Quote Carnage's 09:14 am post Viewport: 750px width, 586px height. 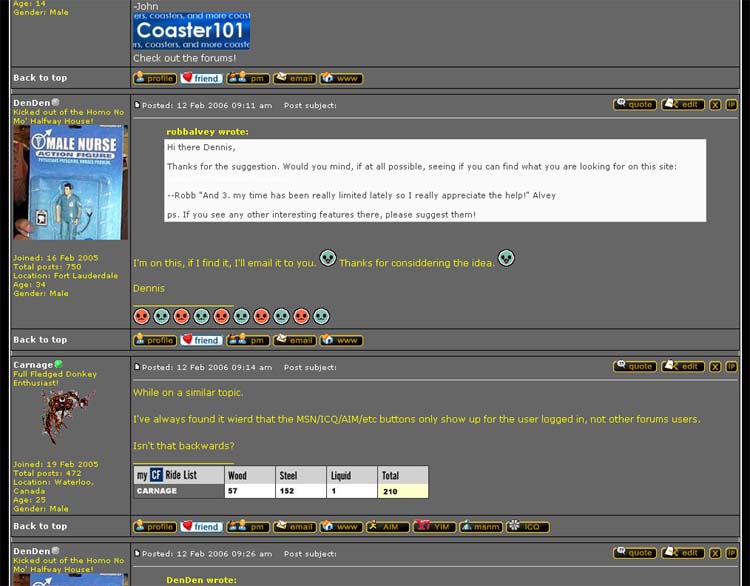coord(635,366)
